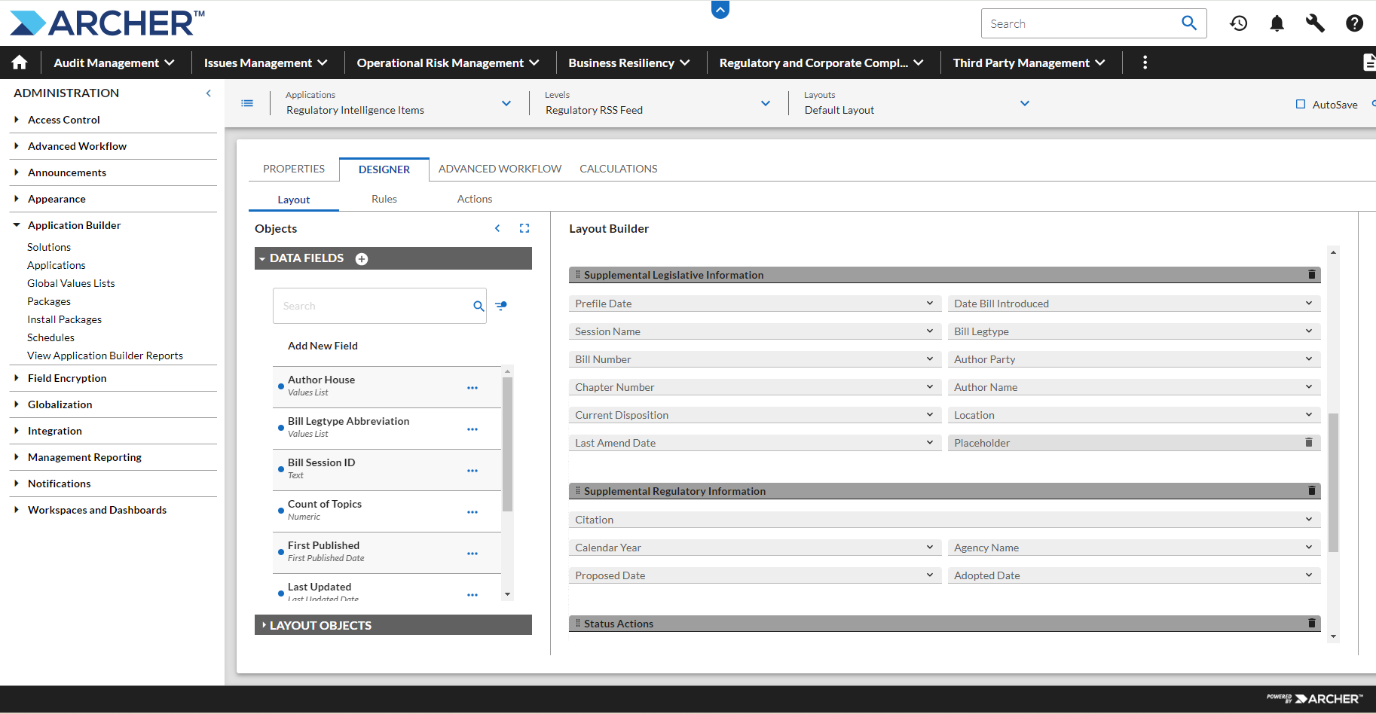Delete Supplemental Regulatory Information section

[x=1312, y=491]
